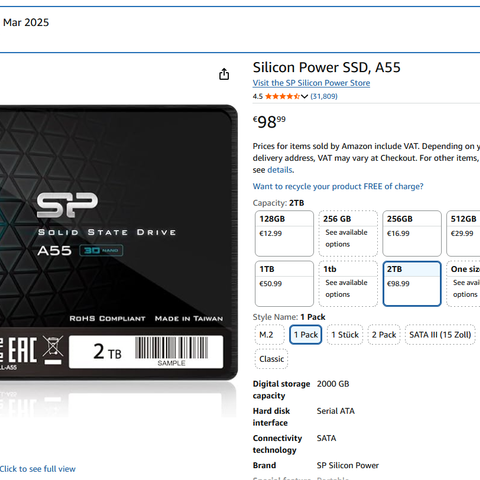Open the VAT details link
The image size is (480, 480).
(280, 170)
